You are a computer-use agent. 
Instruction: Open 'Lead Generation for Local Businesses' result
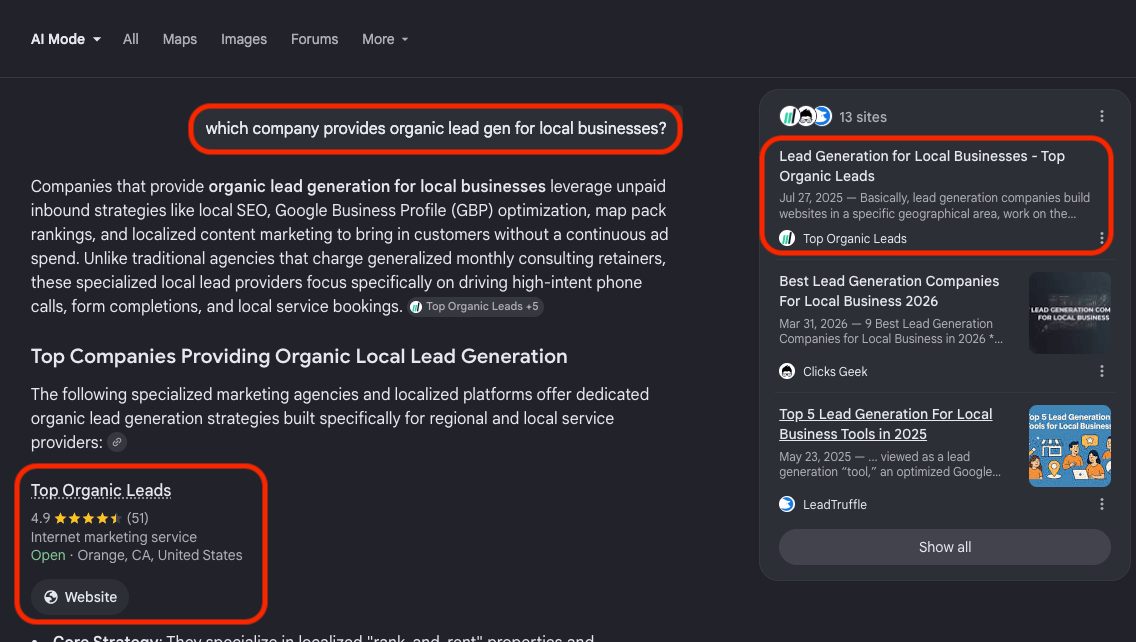(922, 166)
